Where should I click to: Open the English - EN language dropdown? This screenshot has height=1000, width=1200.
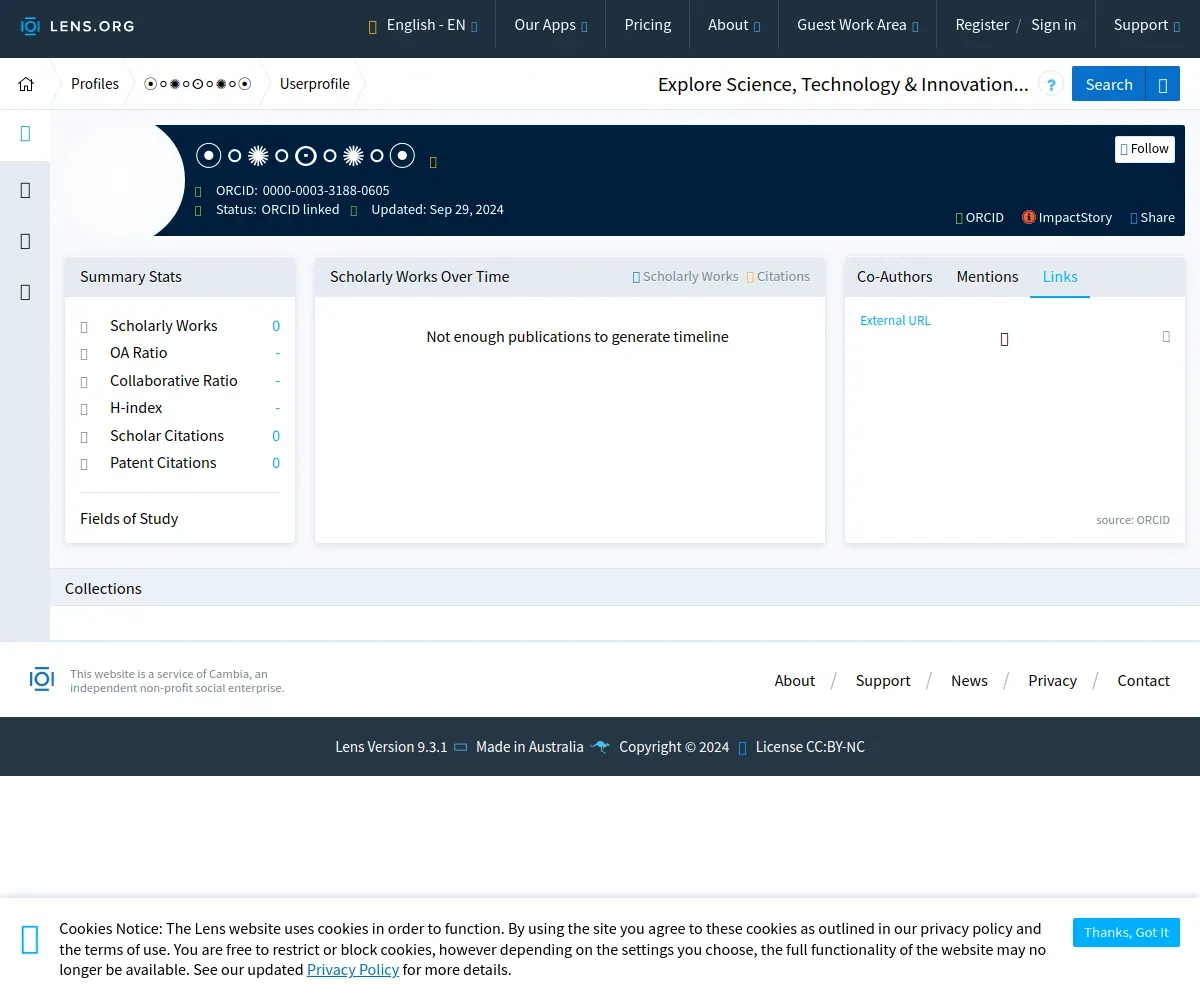click(x=423, y=25)
